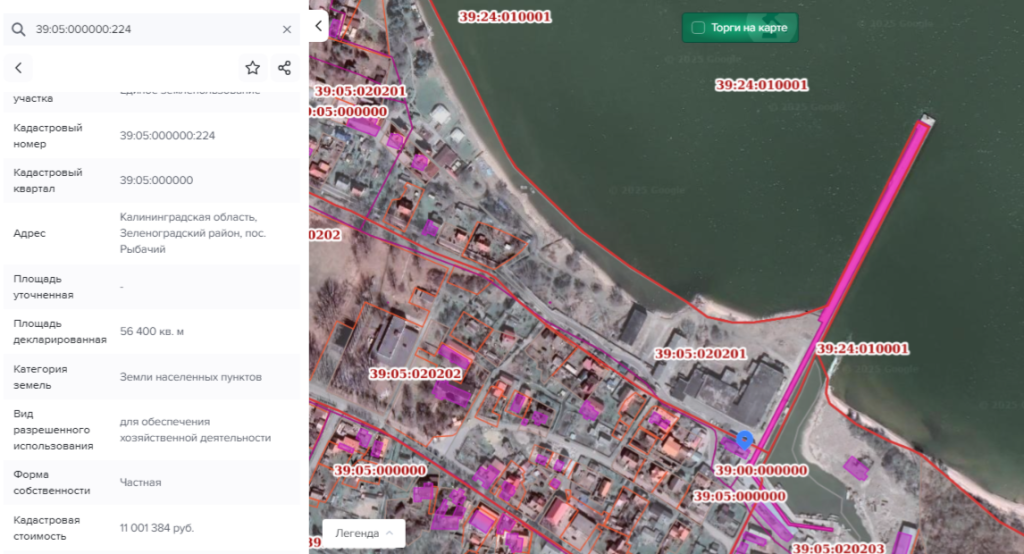
Task: Collapse the info side panel with the chevron
Action: tap(319, 26)
